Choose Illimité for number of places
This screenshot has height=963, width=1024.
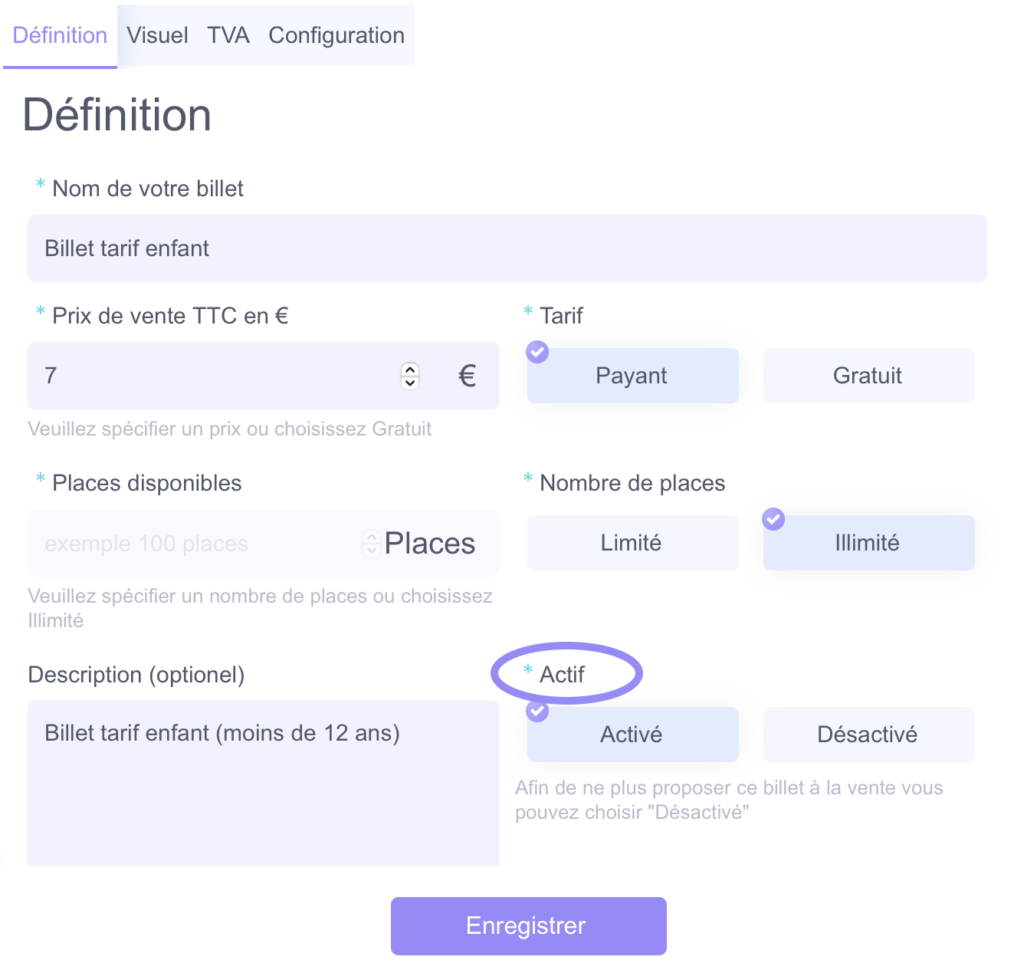pos(869,543)
